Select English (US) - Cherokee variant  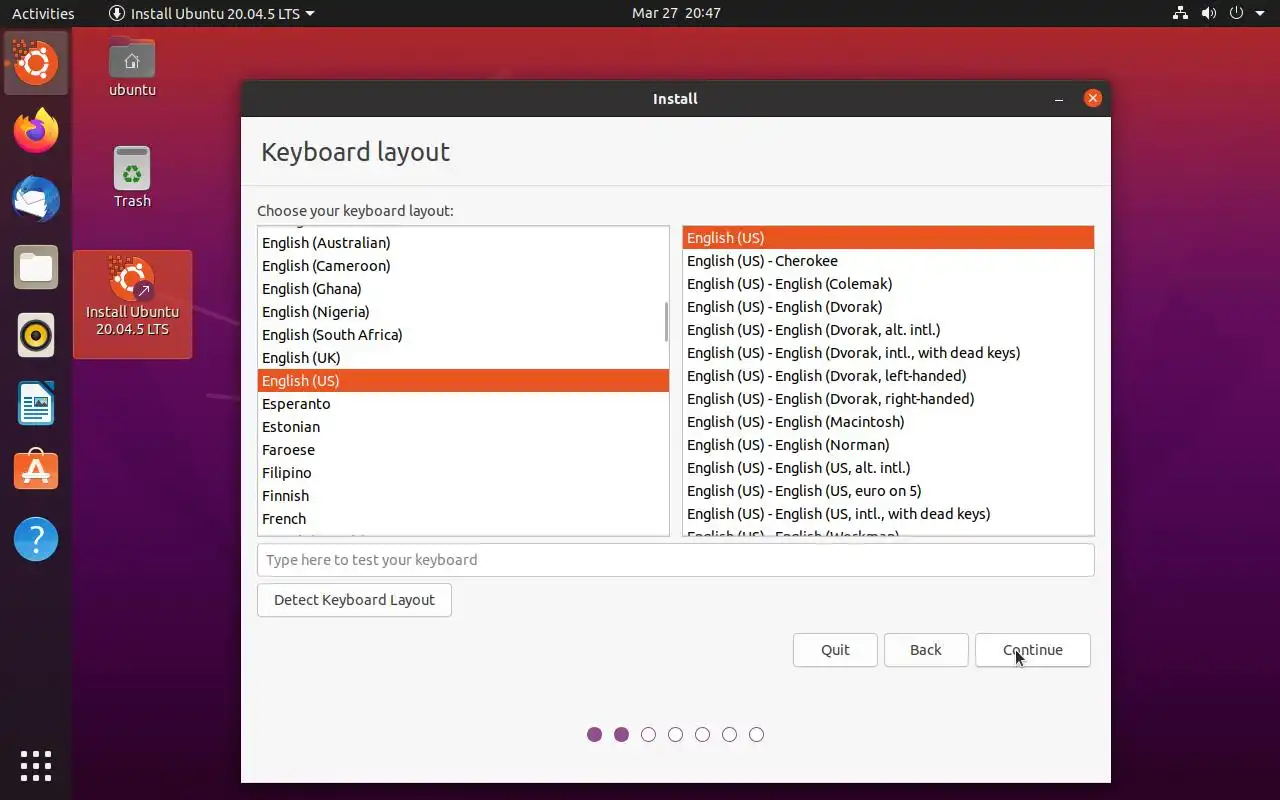click(888, 261)
